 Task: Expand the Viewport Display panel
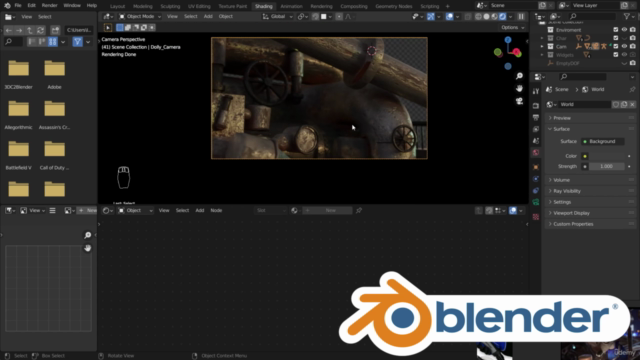590,213
